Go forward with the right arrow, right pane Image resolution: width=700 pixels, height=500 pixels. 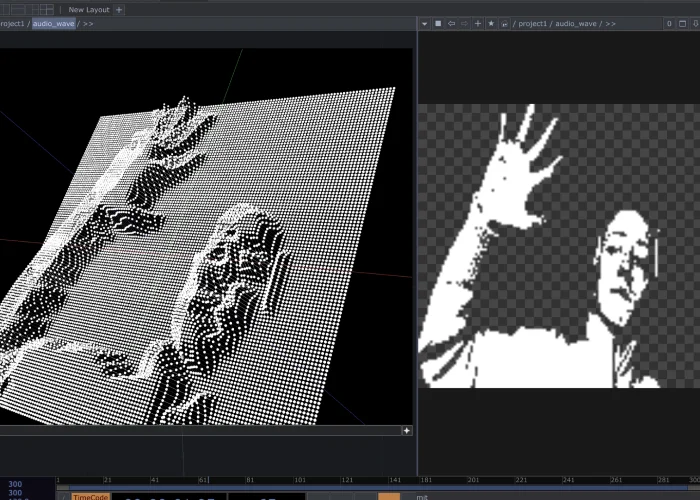[x=464, y=24]
